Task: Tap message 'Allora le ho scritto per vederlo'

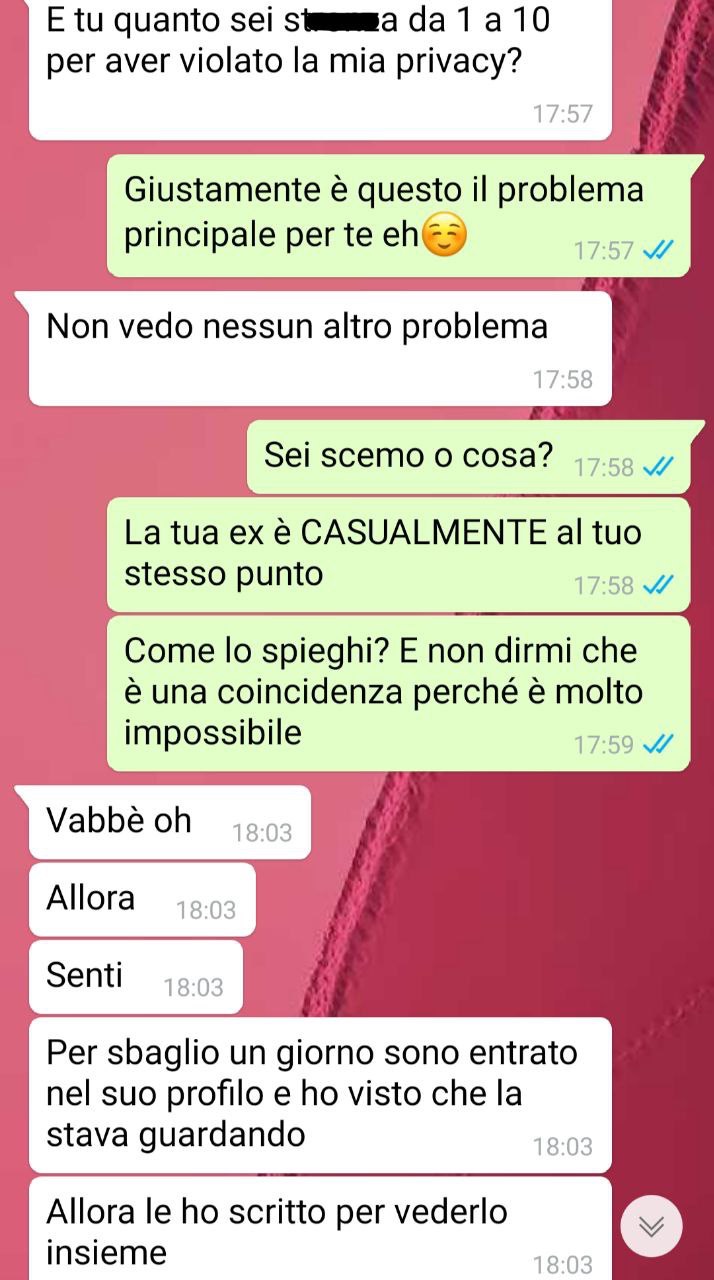Action: pyautogui.click(x=319, y=1229)
